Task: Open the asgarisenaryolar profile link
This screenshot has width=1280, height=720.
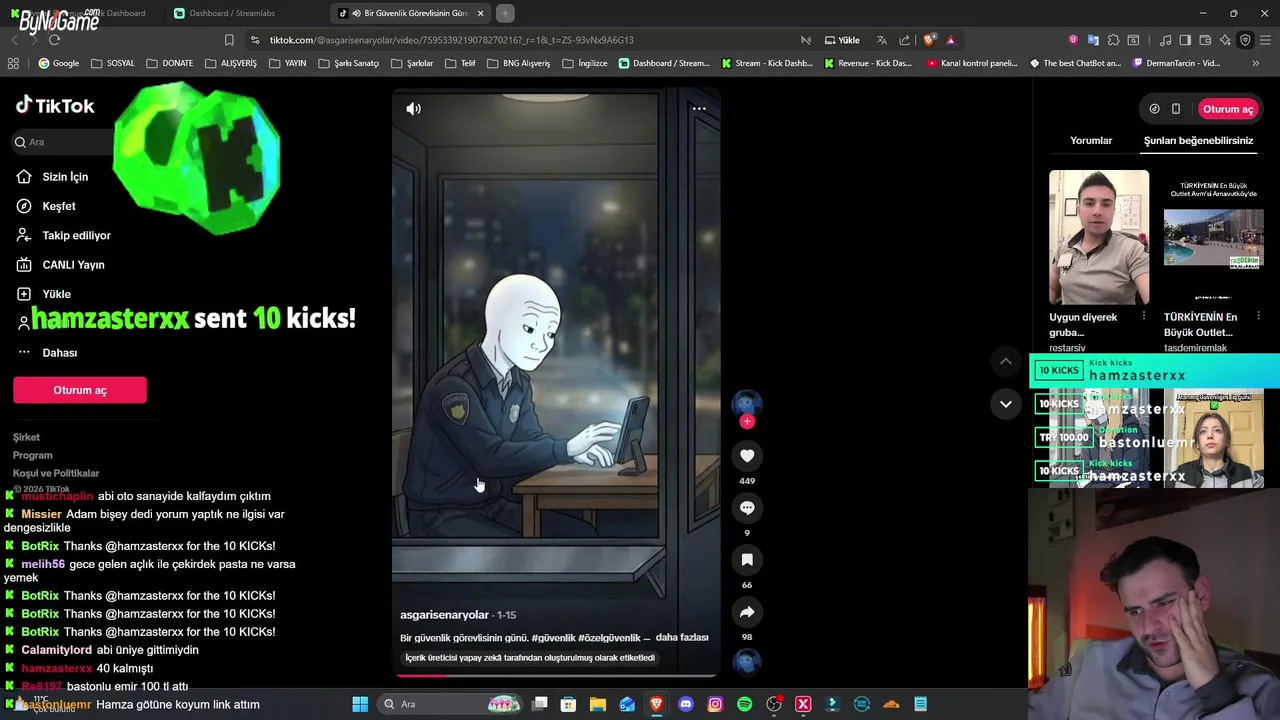Action: 444,615
